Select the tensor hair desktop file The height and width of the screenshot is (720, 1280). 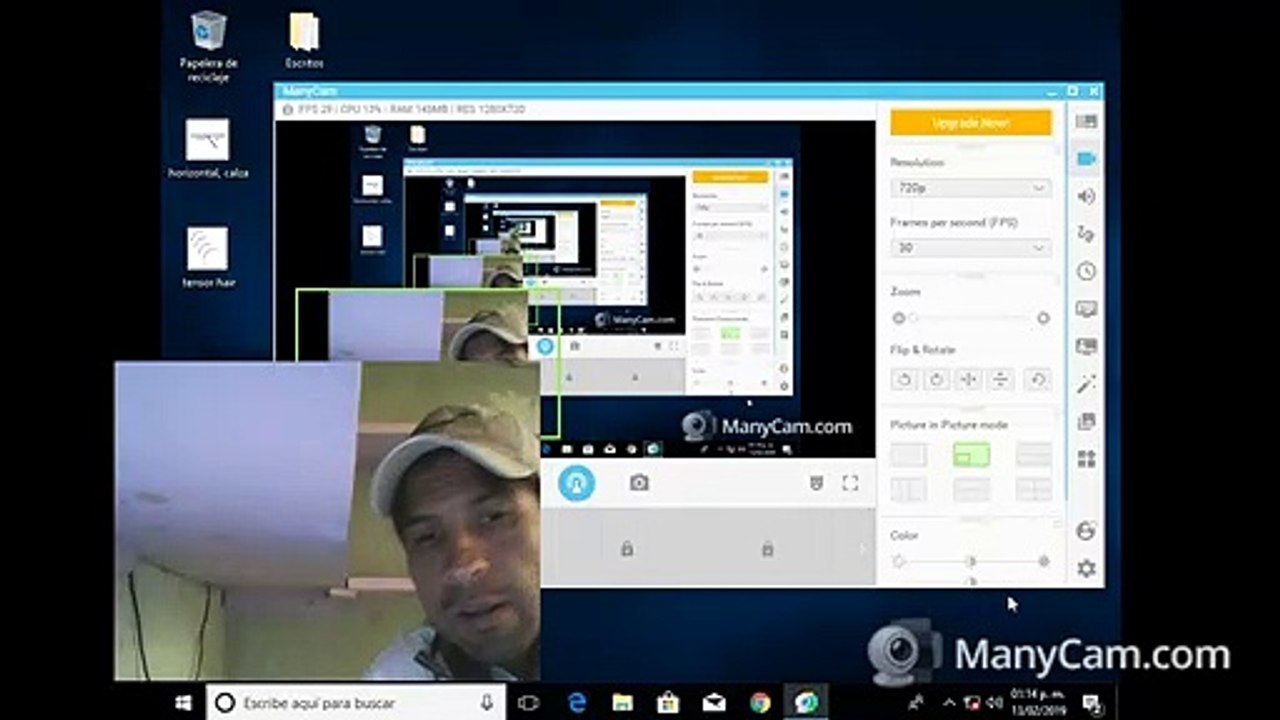tap(208, 258)
